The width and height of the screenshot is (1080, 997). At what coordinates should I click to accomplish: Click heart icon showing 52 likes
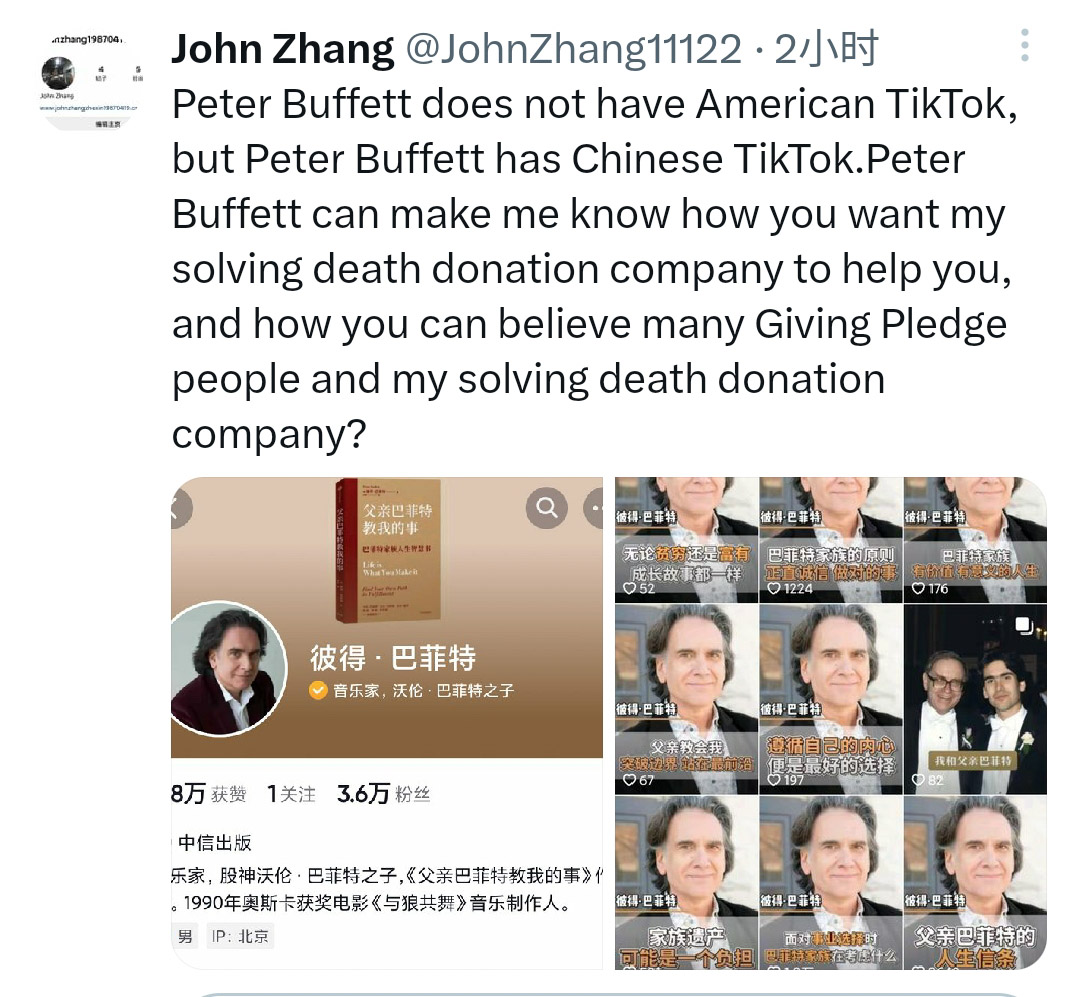click(x=630, y=588)
